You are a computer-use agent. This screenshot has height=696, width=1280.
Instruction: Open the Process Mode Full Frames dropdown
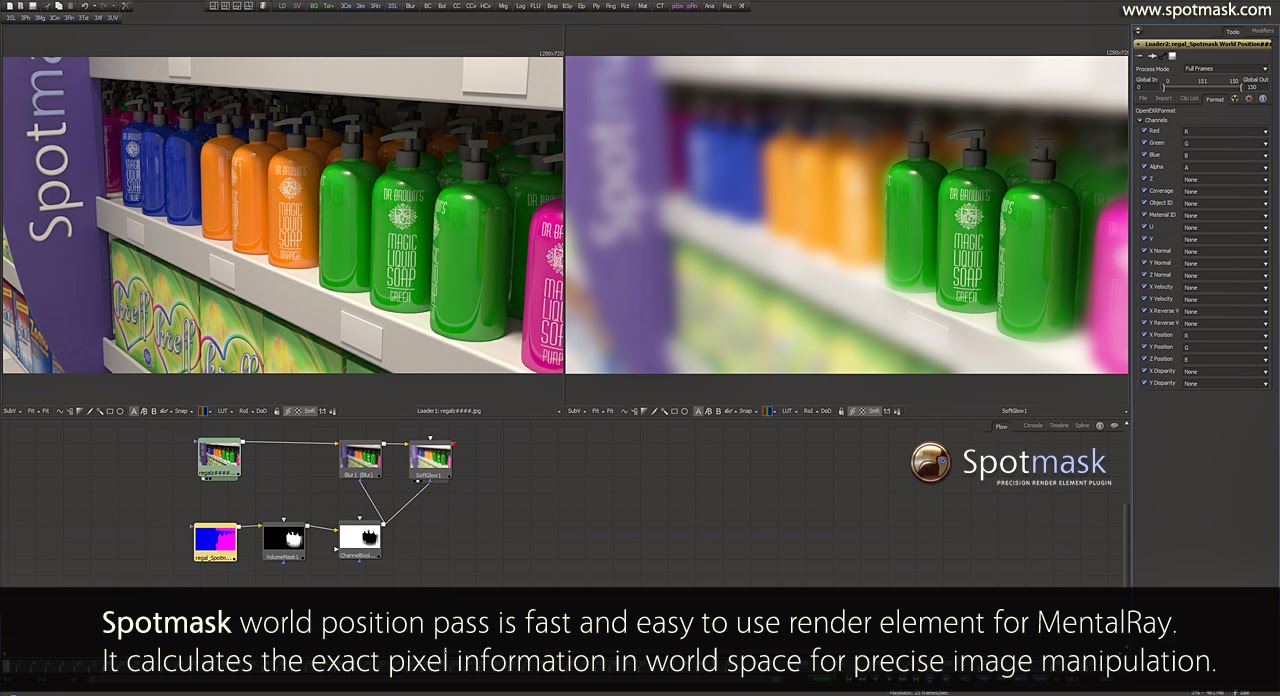pyautogui.click(x=1226, y=69)
